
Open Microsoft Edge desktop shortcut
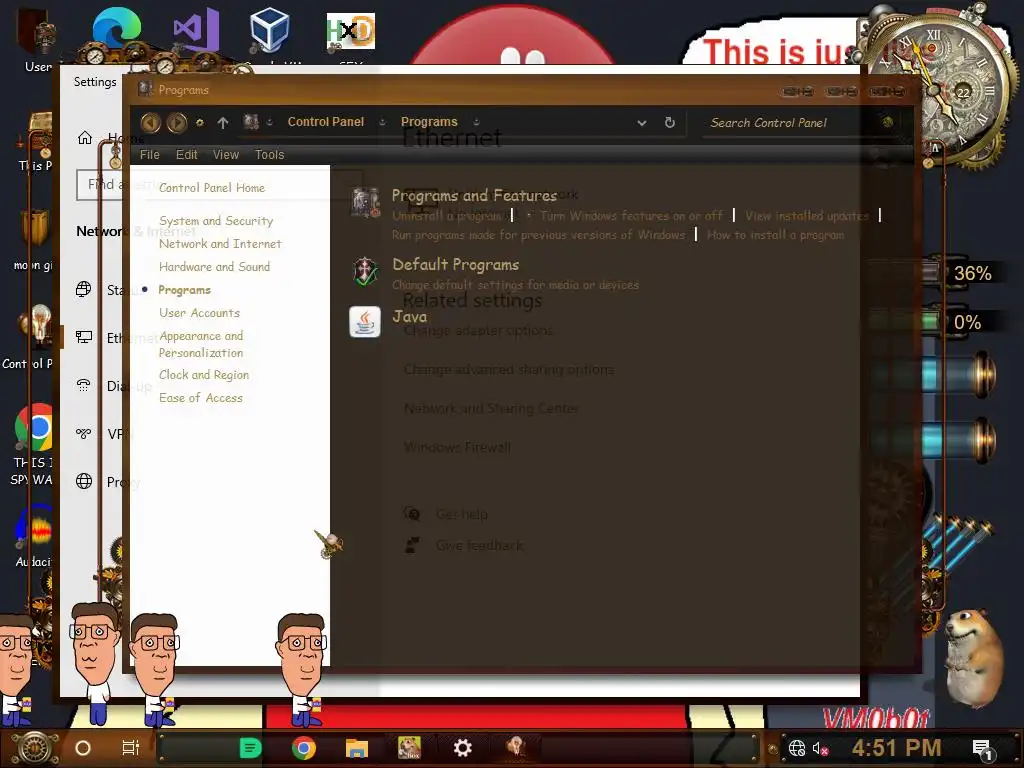(x=117, y=29)
